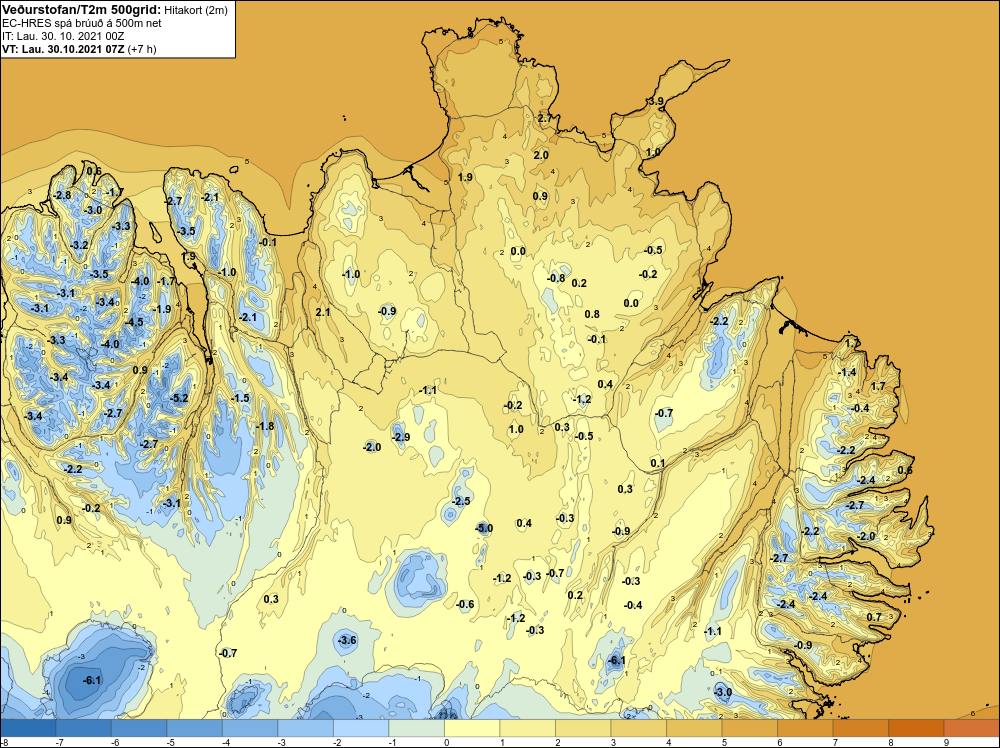Click the legend swatch between 8 and 9

916,728
